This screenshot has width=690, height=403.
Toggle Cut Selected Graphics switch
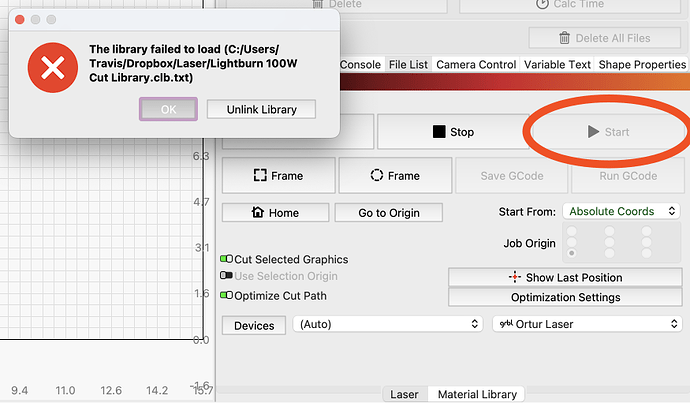(227, 259)
